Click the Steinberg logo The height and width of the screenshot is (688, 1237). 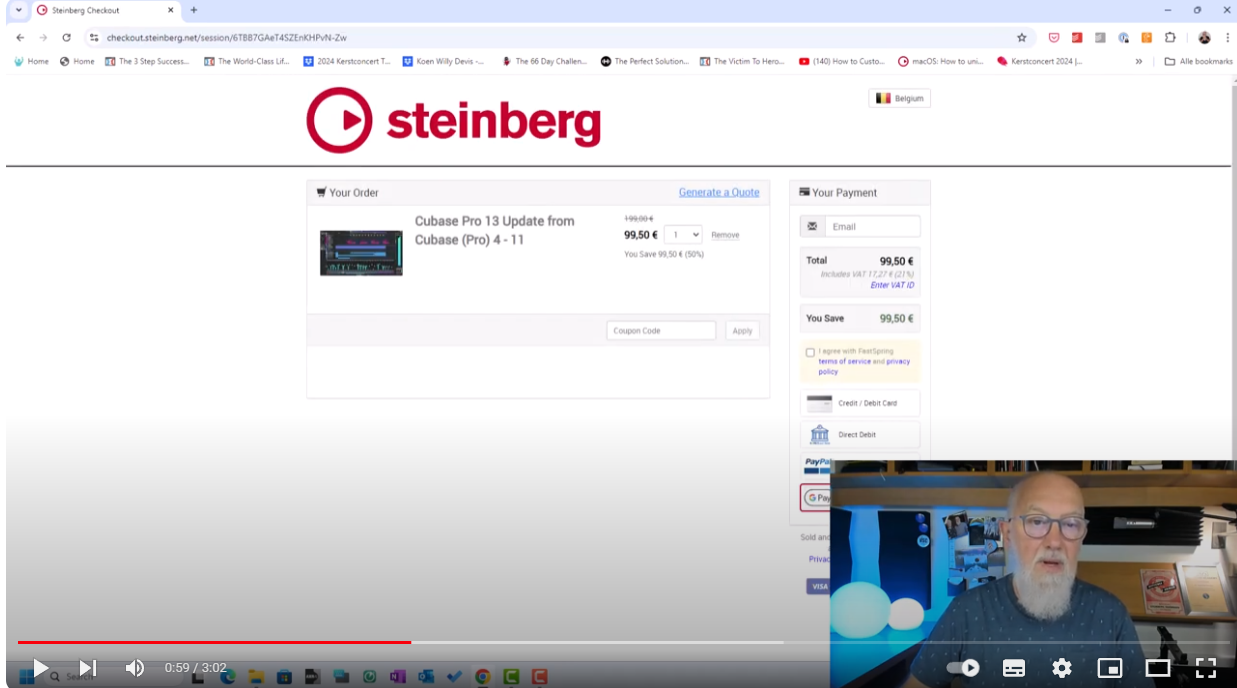[454, 120]
